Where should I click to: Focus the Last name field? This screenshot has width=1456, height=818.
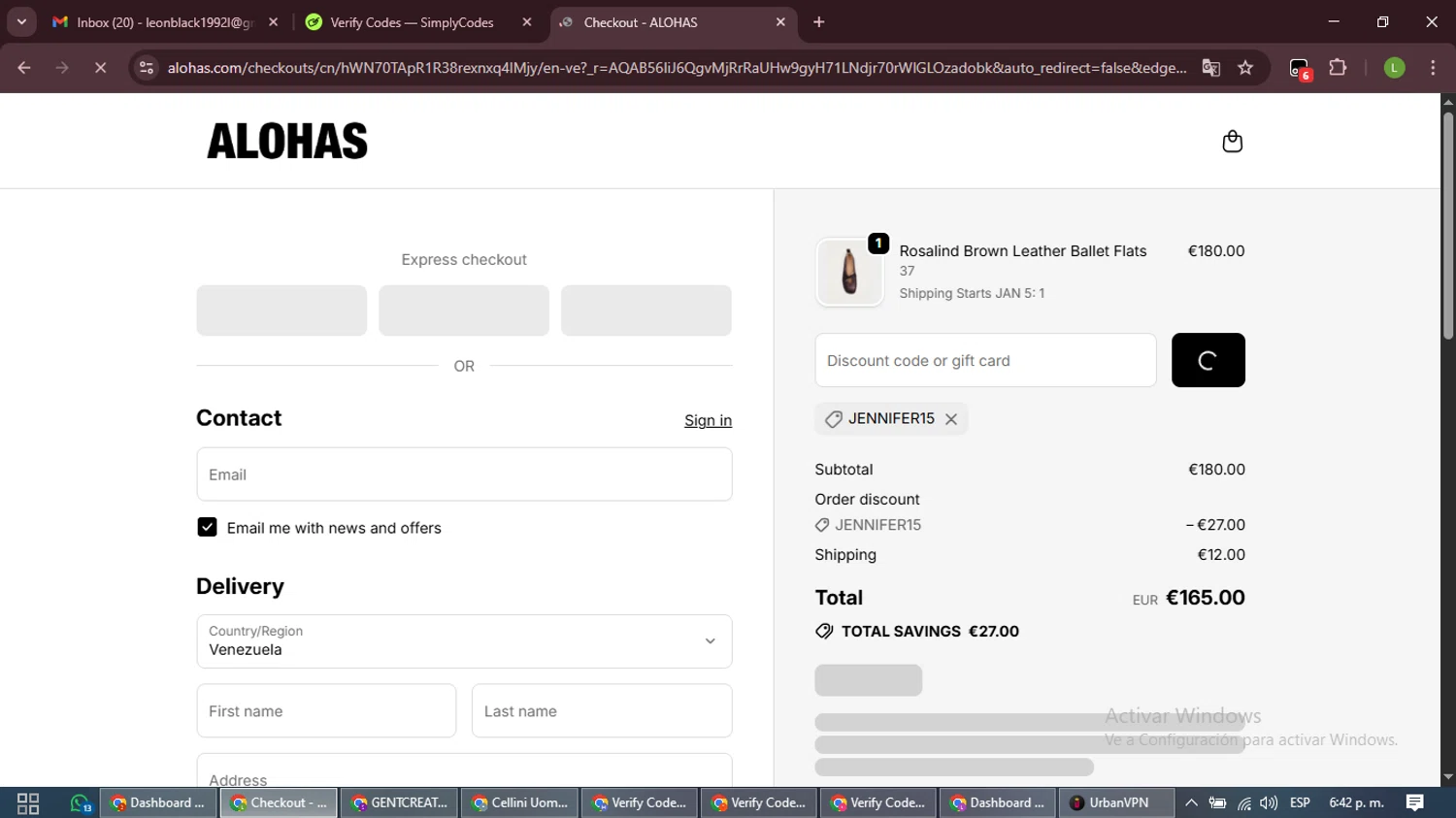tap(602, 711)
